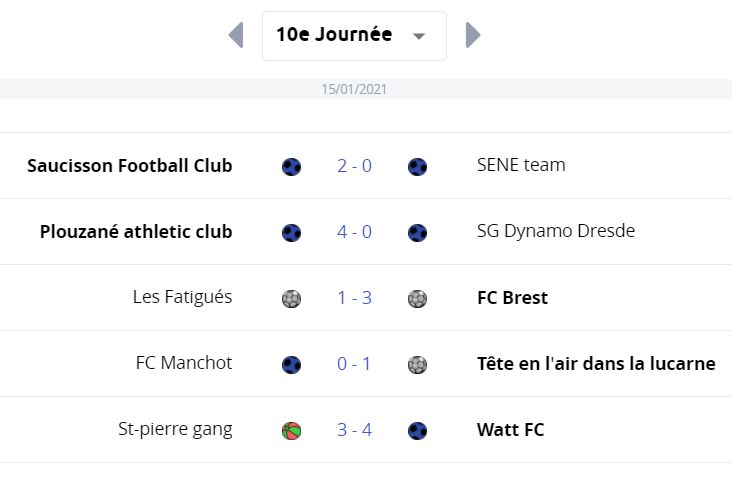Open the 4 - 0 match score
Image resolution: width=732 pixels, height=479 pixels.
[354, 232]
